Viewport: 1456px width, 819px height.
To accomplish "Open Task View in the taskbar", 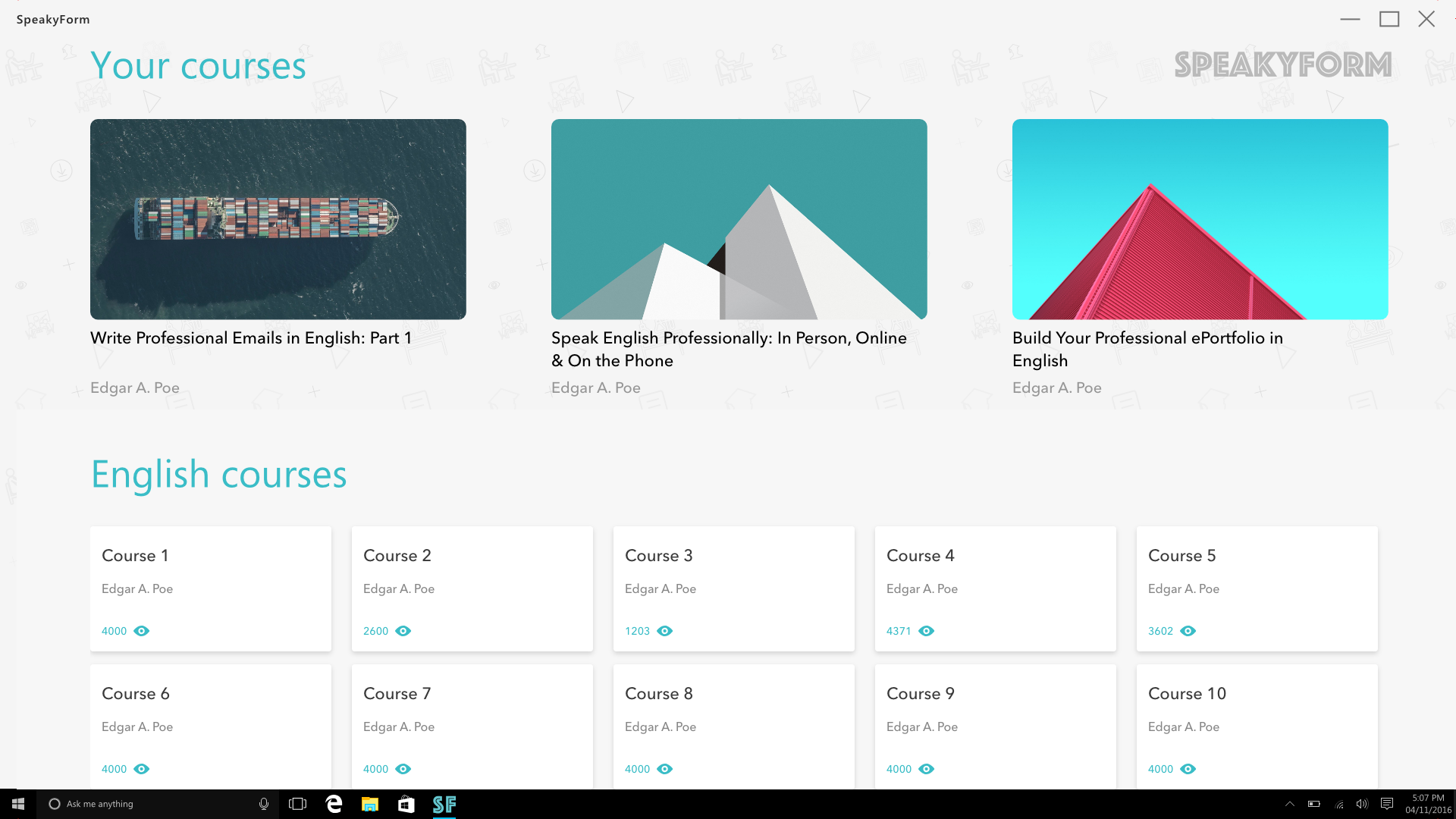I will click(298, 804).
